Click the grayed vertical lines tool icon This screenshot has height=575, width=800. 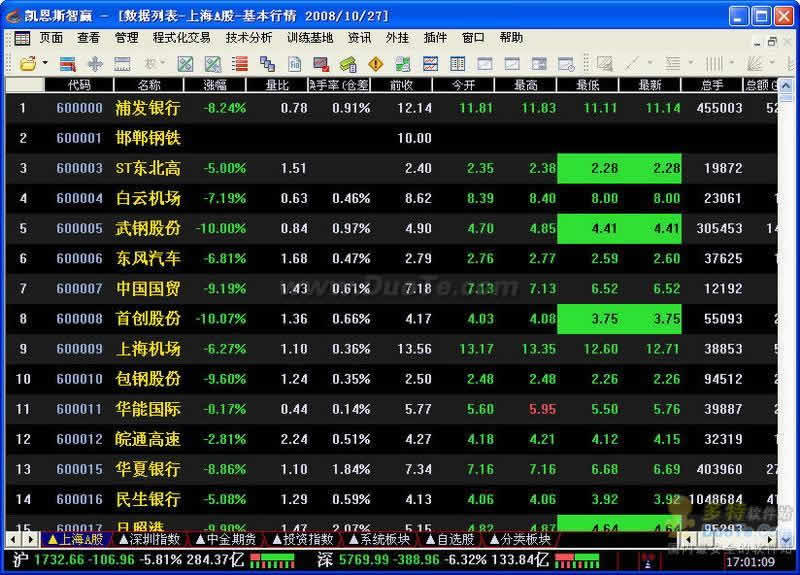pos(713,64)
